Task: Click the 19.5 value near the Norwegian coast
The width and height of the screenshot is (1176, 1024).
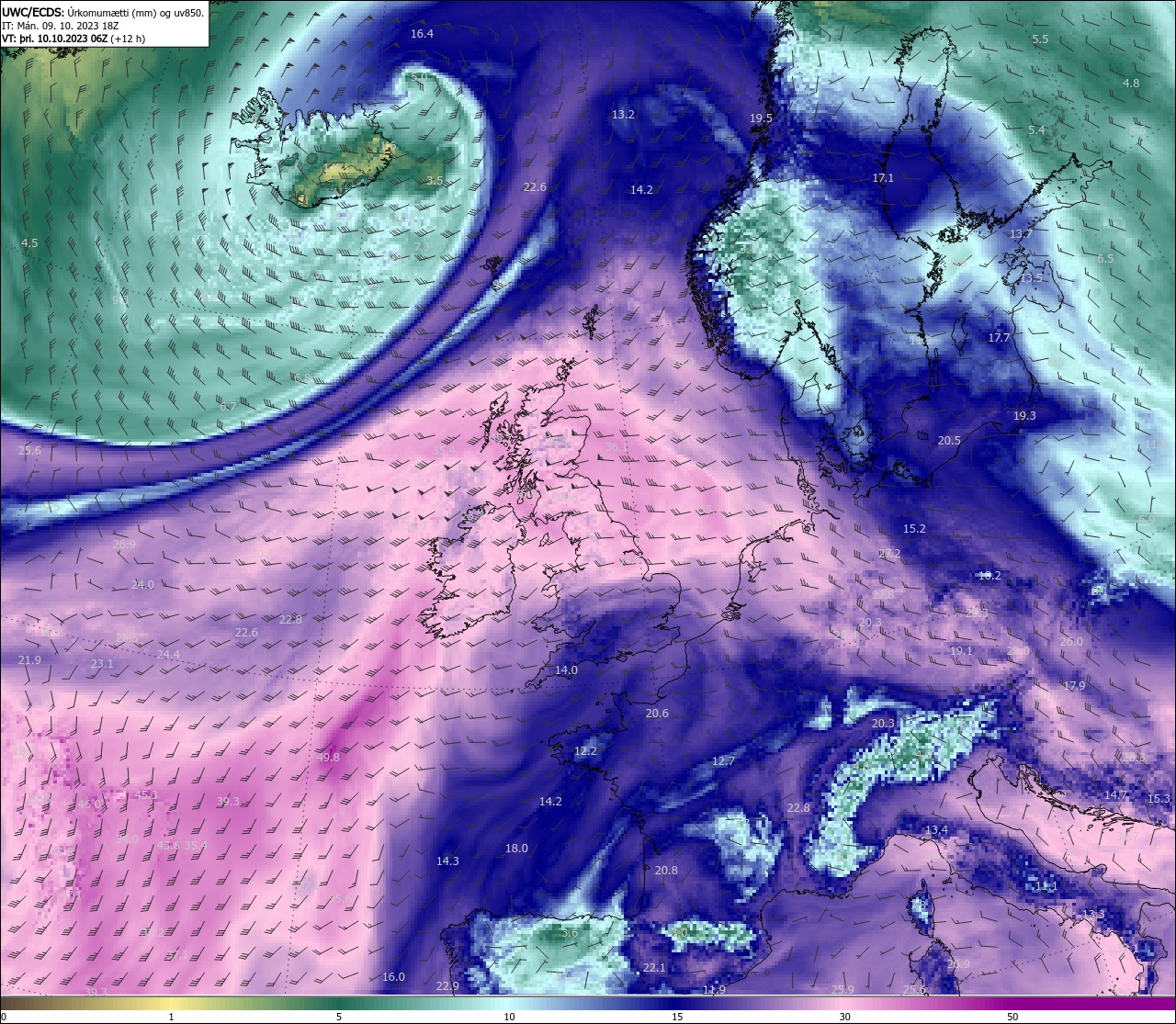Action: point(761,118)
